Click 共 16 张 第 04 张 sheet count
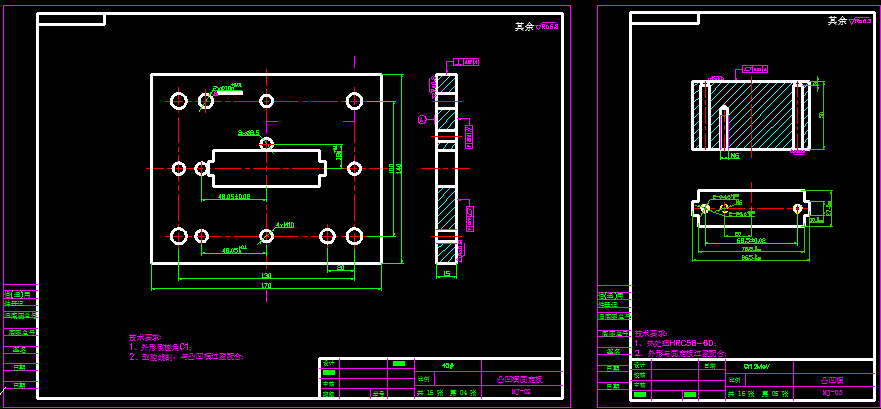This screenshot has width=881, height=409. (447, 392)
